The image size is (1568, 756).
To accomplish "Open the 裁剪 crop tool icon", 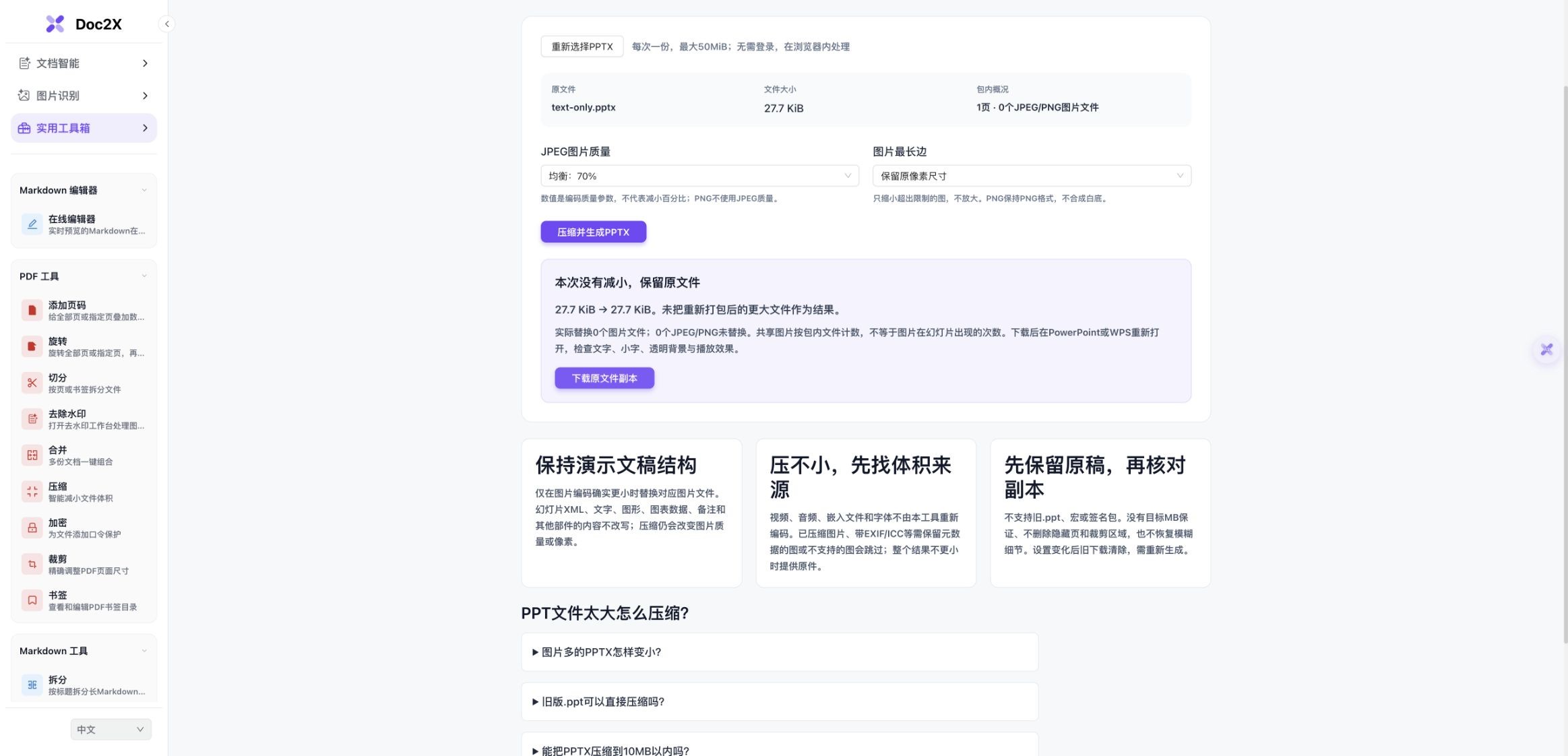I will 32,565.
